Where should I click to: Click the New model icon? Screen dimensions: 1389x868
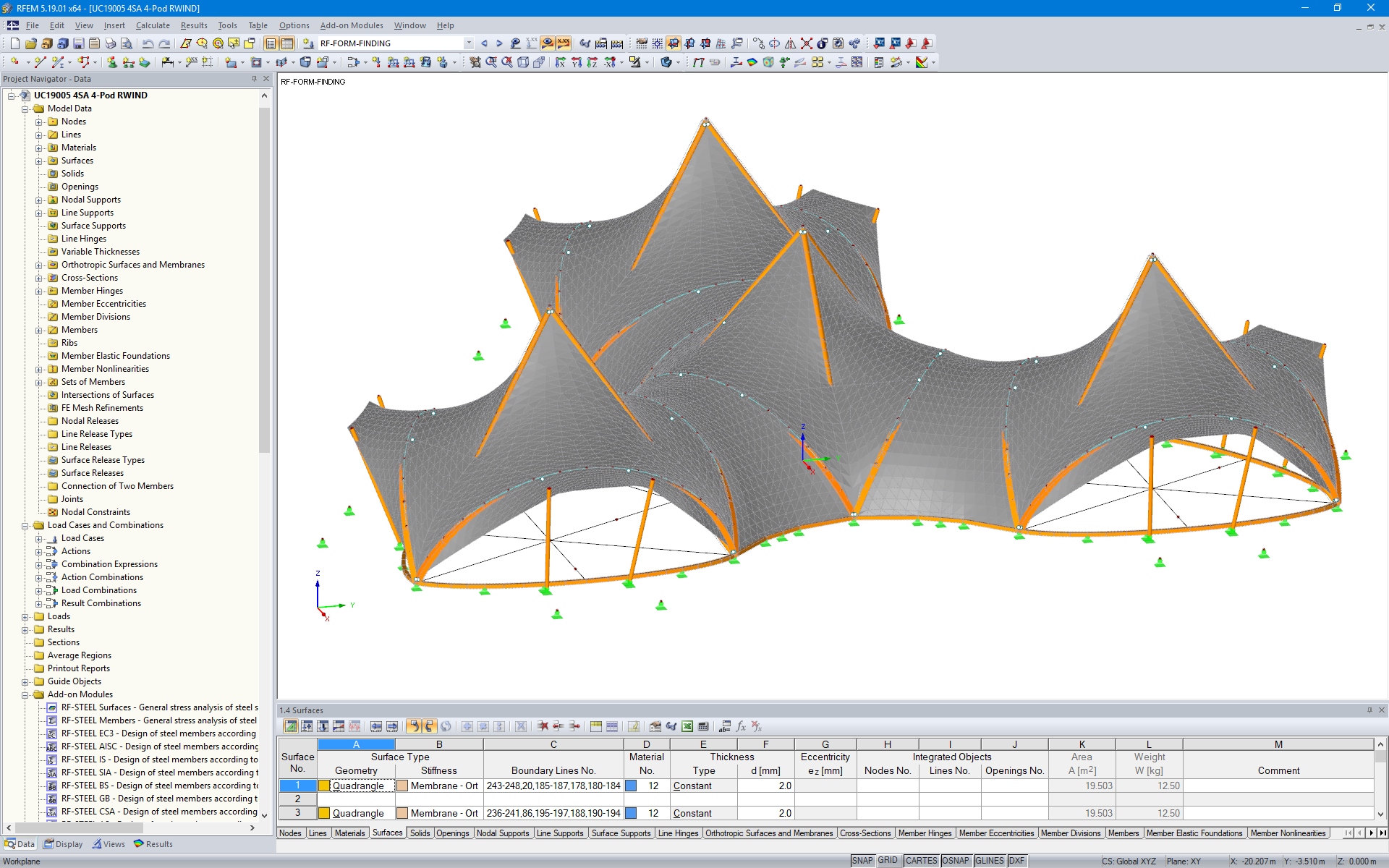pos(14,43)
